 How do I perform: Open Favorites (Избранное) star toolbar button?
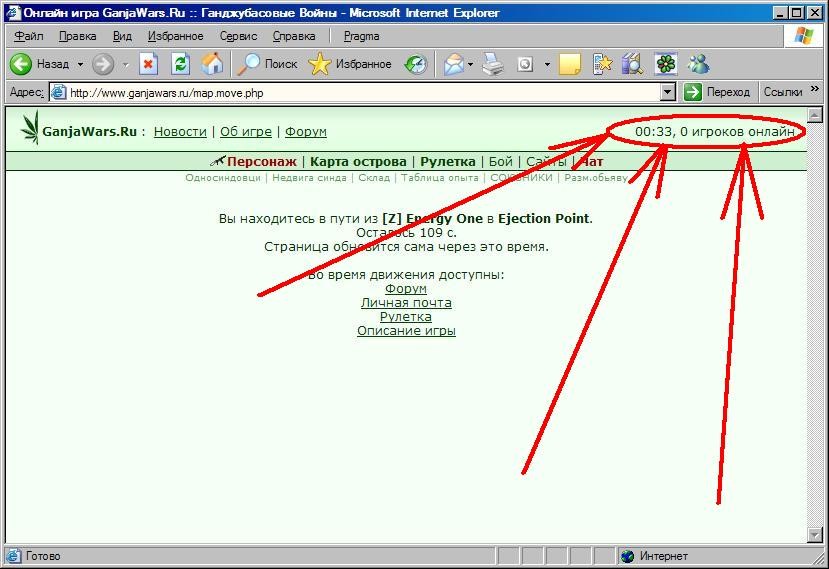click(x=349, y=64)
